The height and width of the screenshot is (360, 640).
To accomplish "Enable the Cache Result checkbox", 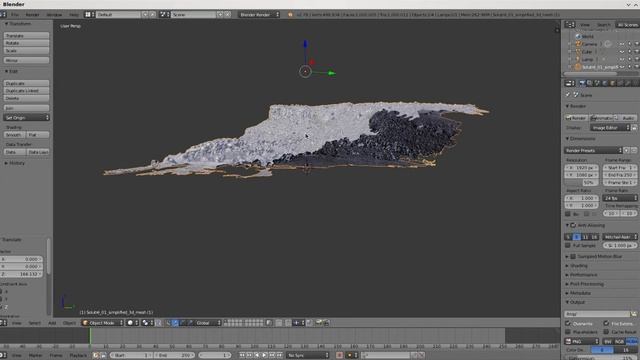I will (x=606, y=332).
